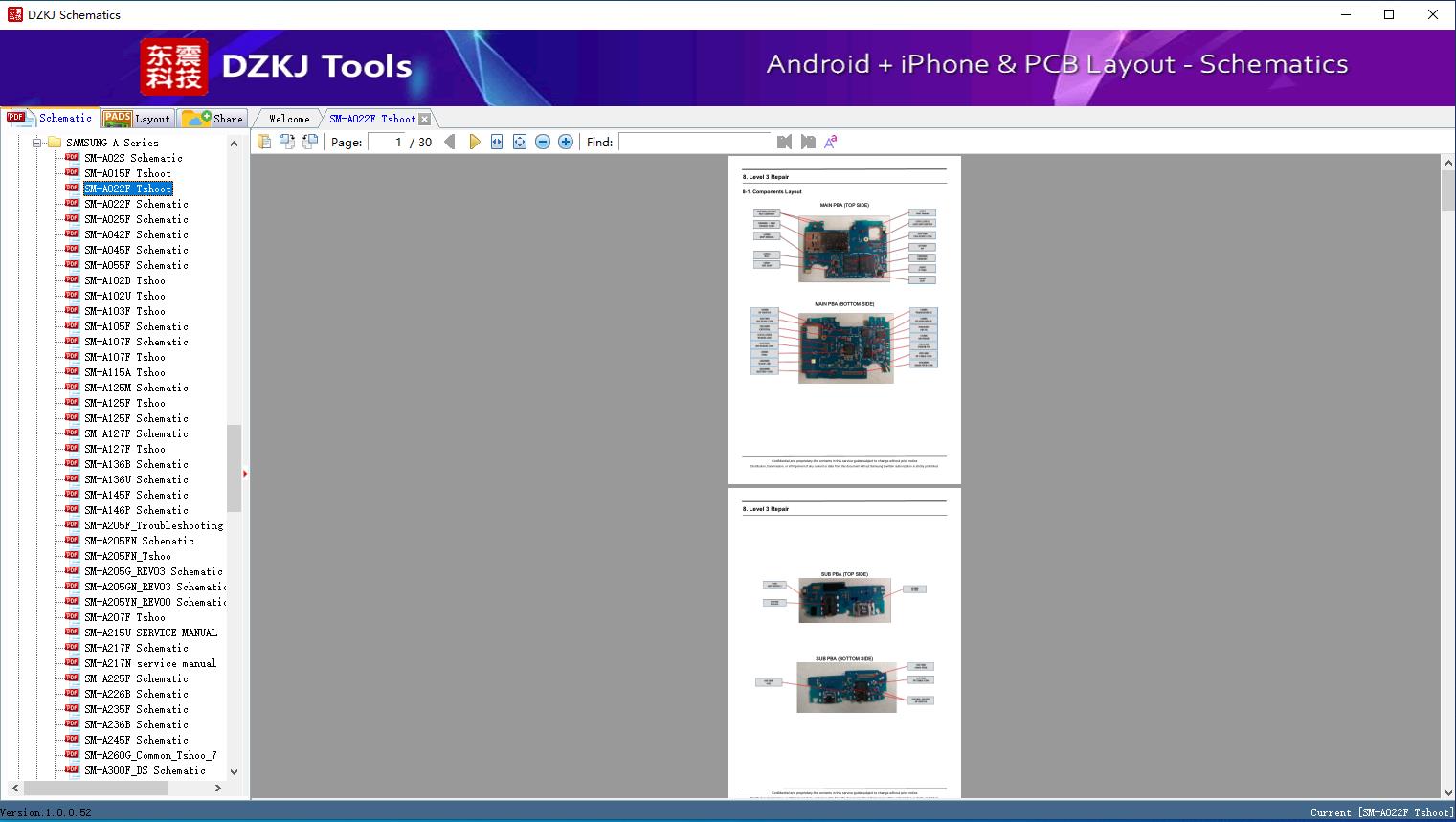The width and height of the screenshot is (1456, 822).
Task: Find the next search match
Action: pyautogui.click(x=808, y=142)
